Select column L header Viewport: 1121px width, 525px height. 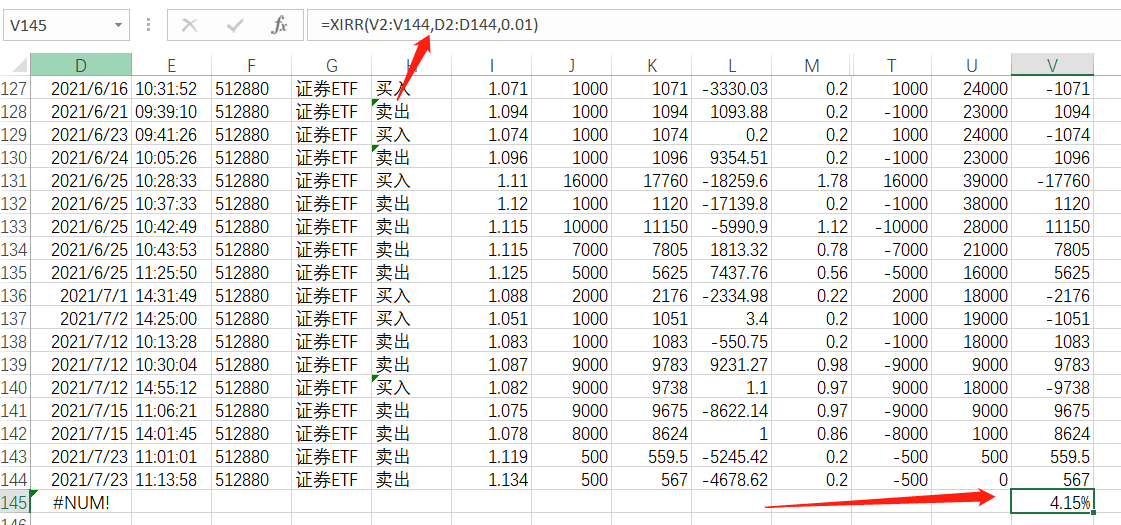(732, 65)
